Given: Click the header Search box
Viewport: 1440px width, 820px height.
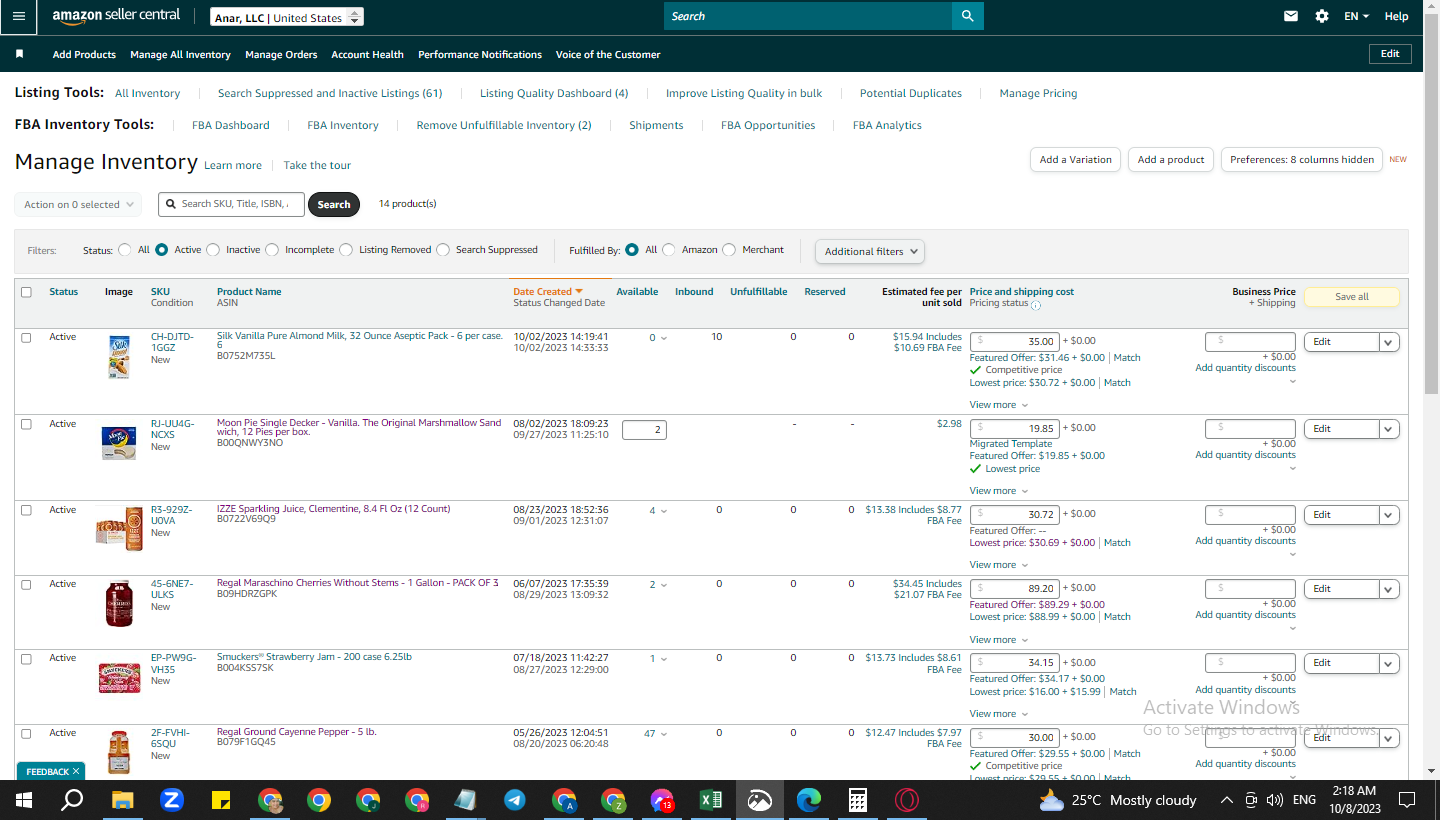Looking at the screenshot, I should tap(808, 16).
